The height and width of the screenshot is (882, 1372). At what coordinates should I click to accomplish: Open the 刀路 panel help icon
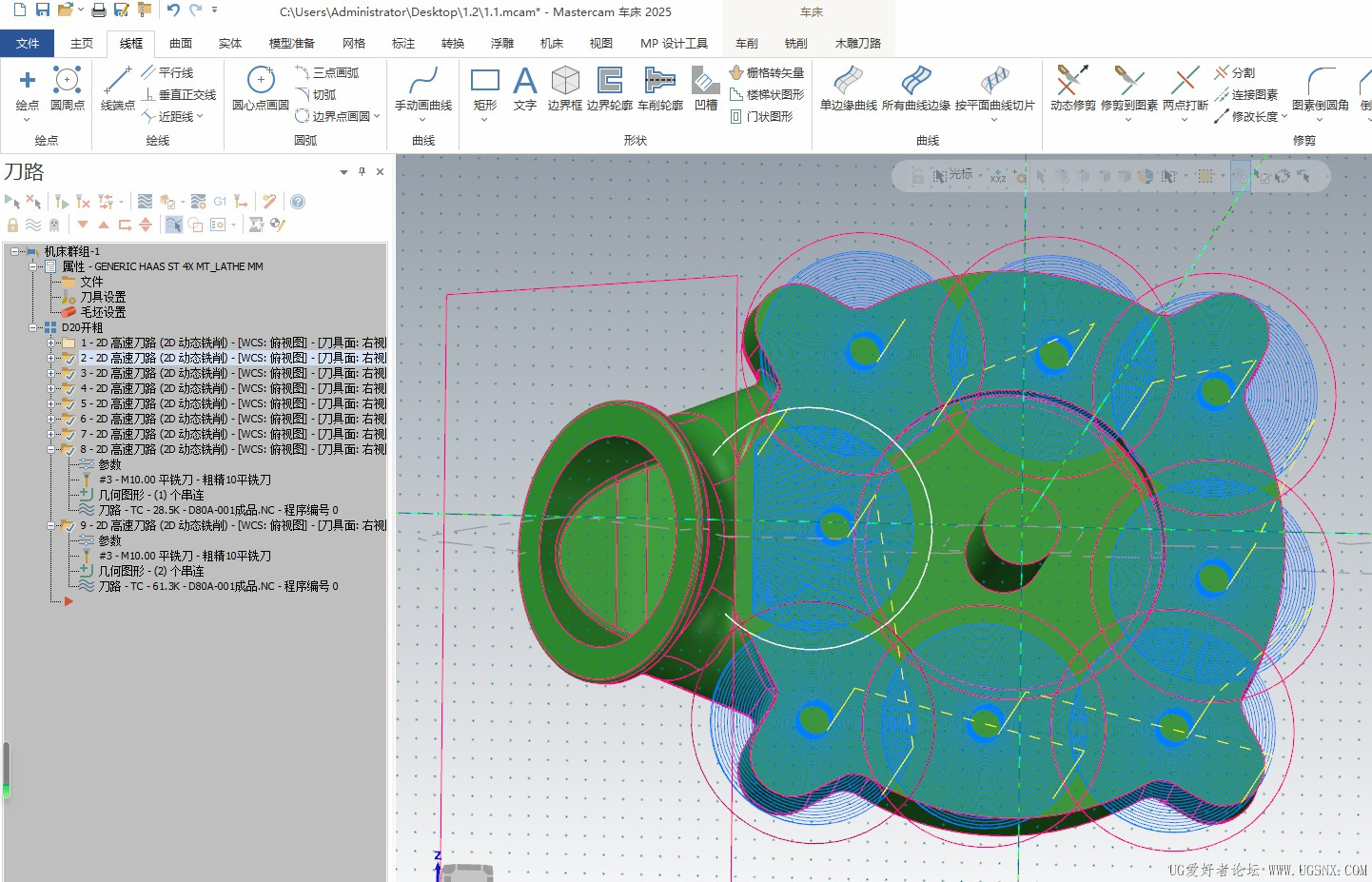(298, 202)
